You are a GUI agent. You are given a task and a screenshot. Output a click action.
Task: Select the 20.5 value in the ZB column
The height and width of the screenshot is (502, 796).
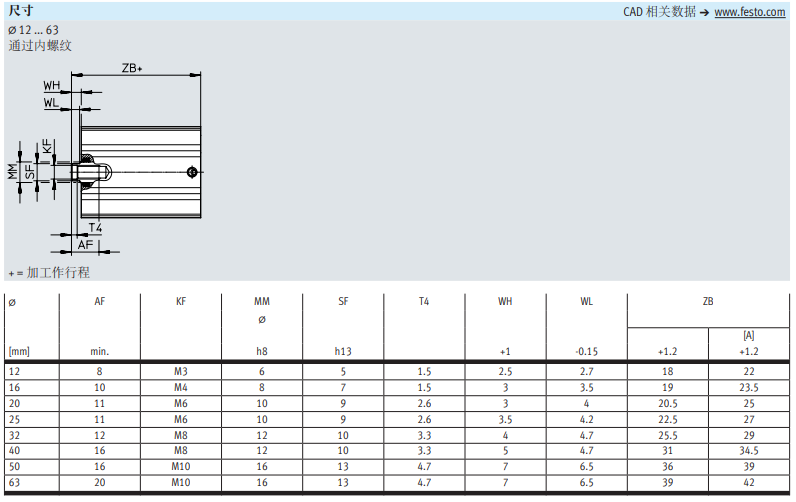[667, 403]
